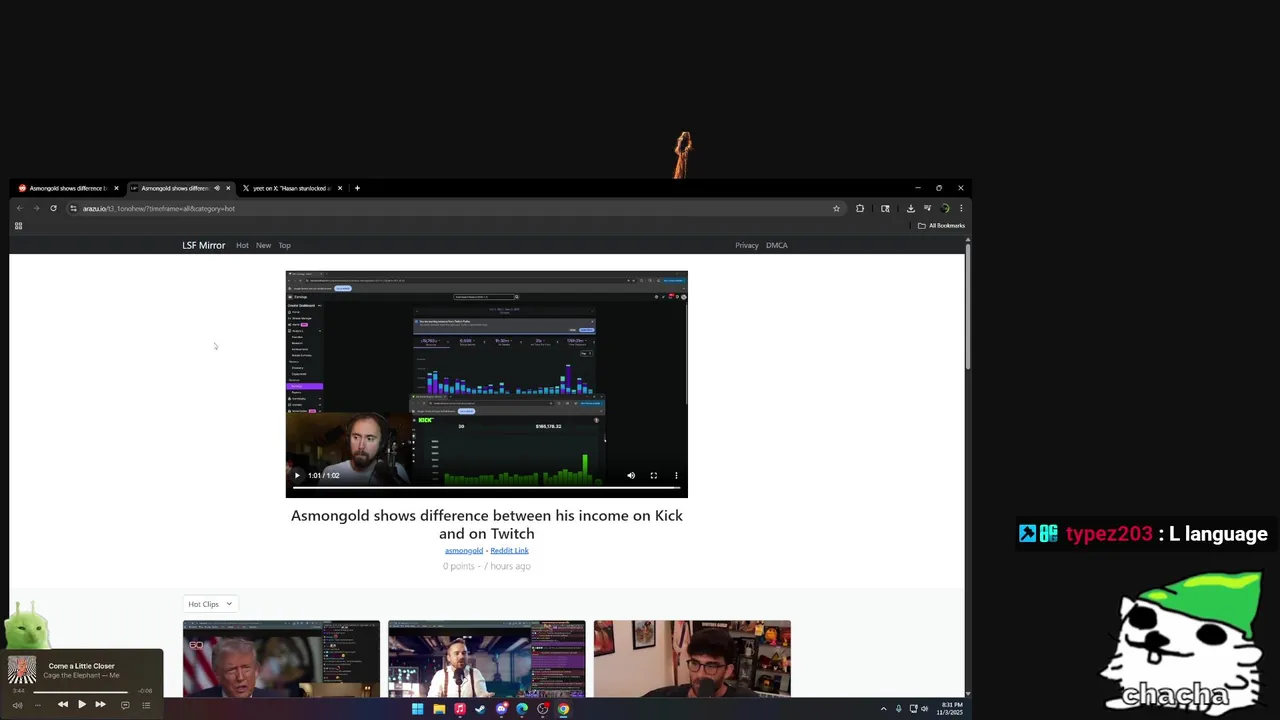1280x720 pixels.
Task: Open File Explorer from taskbar
Action: click(x=439, y=709)
